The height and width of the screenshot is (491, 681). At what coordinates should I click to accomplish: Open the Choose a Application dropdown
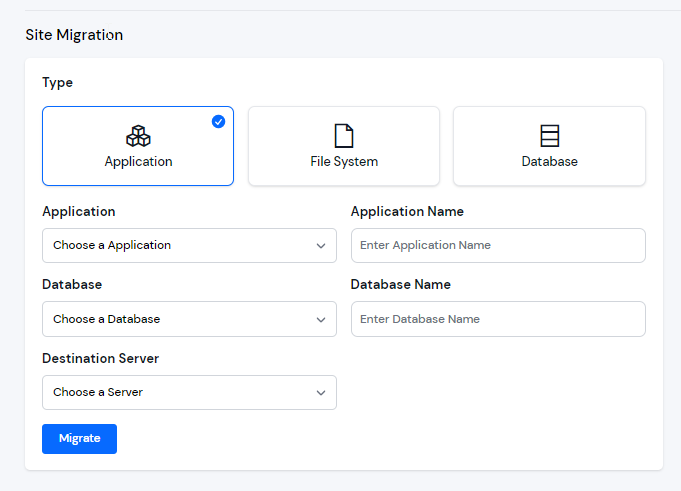pos(189,245)
